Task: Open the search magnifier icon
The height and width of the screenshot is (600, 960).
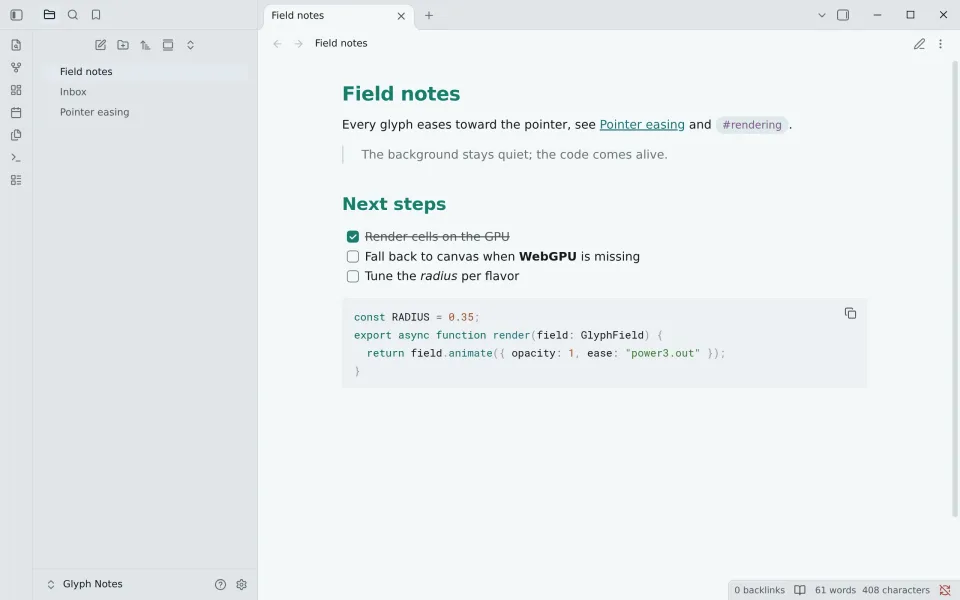Action: [x=73, y=15]
